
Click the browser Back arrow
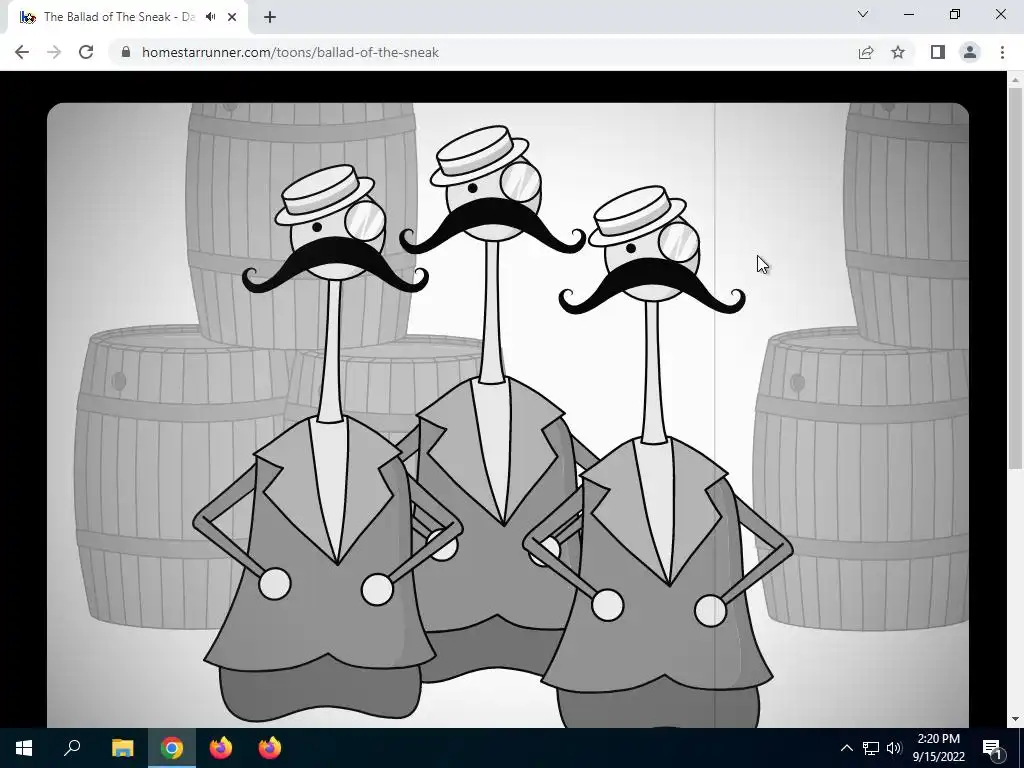point(22,52)
